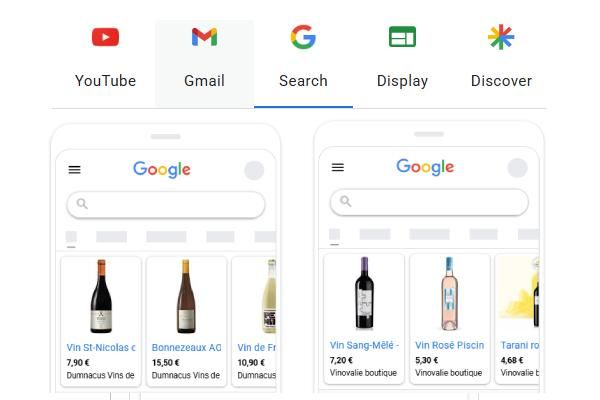Image resolution: width=600 pixels, height=400 pixels.
Task: Click the Google G Search icon
Action: click(303, 37)
